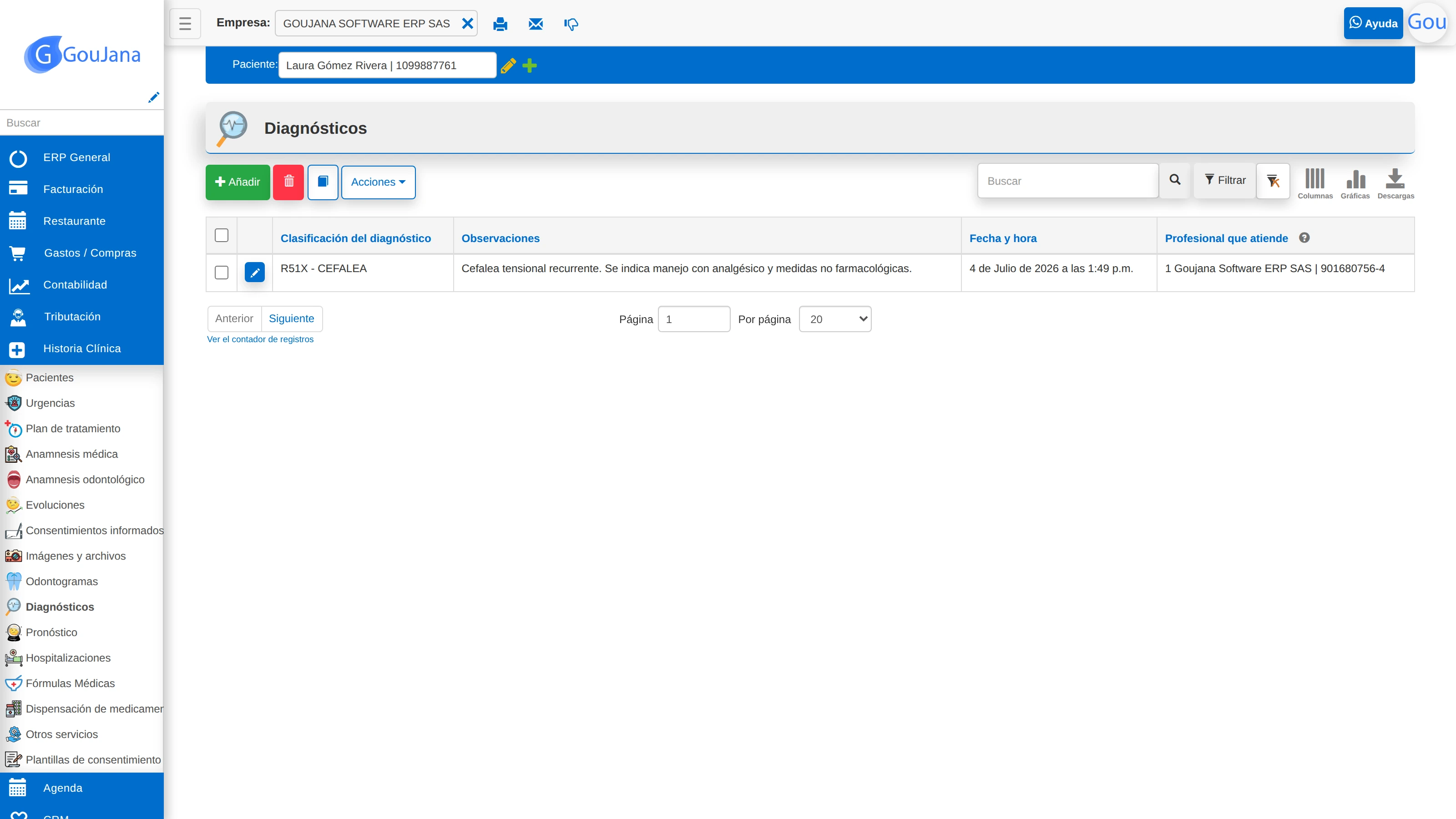Screen dimensions: 1456x819
Task: Click the GouJana logo
Action: click(82, 54)
